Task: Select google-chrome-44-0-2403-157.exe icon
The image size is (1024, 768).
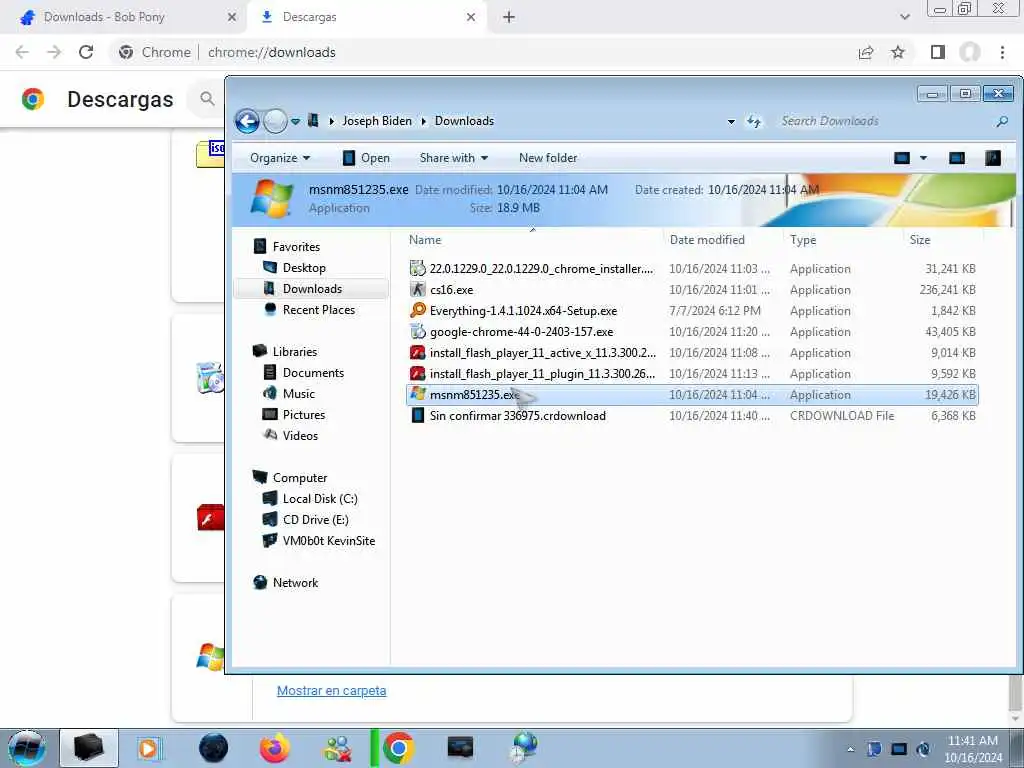Action: tap(418, 332)
